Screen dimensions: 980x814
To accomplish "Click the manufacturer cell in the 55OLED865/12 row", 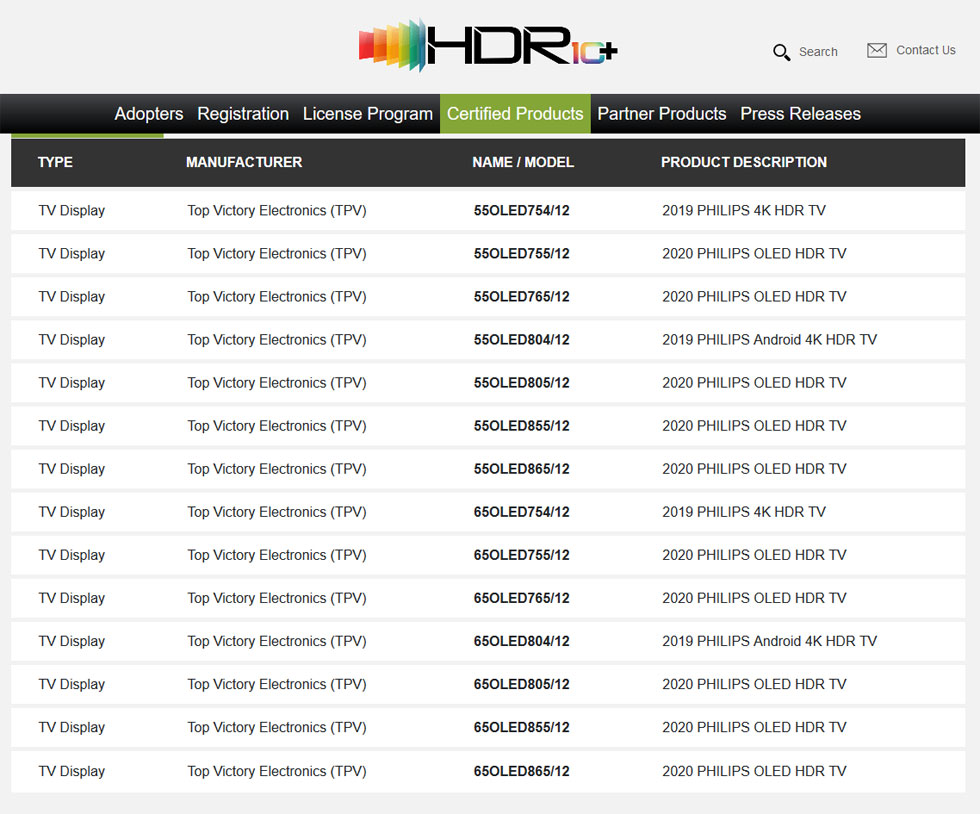I will 277,470.
